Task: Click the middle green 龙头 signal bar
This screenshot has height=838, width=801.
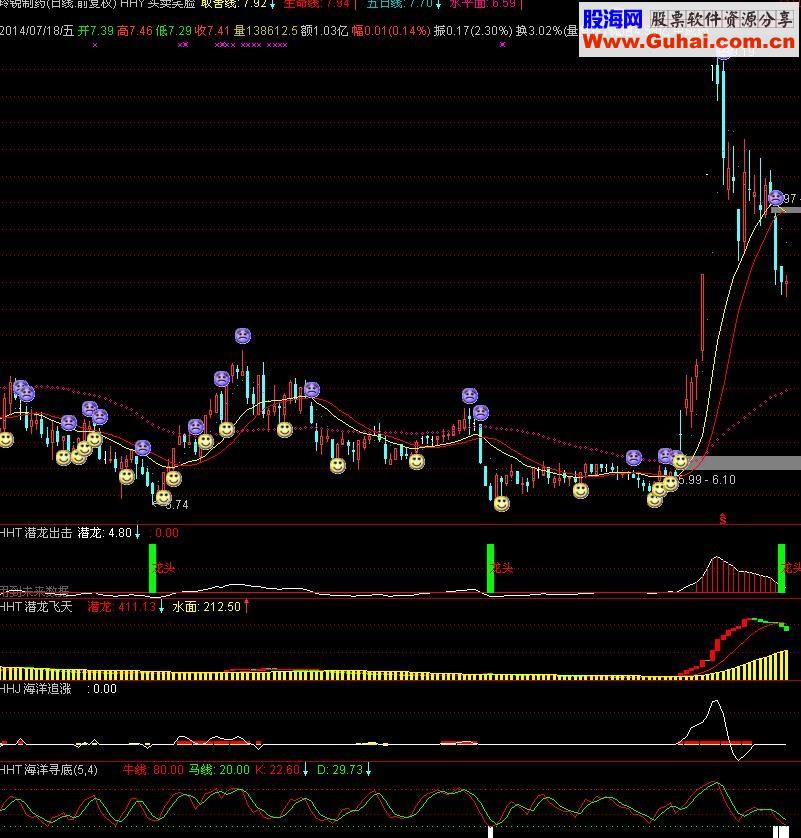Action: click(x=491, y=569)
